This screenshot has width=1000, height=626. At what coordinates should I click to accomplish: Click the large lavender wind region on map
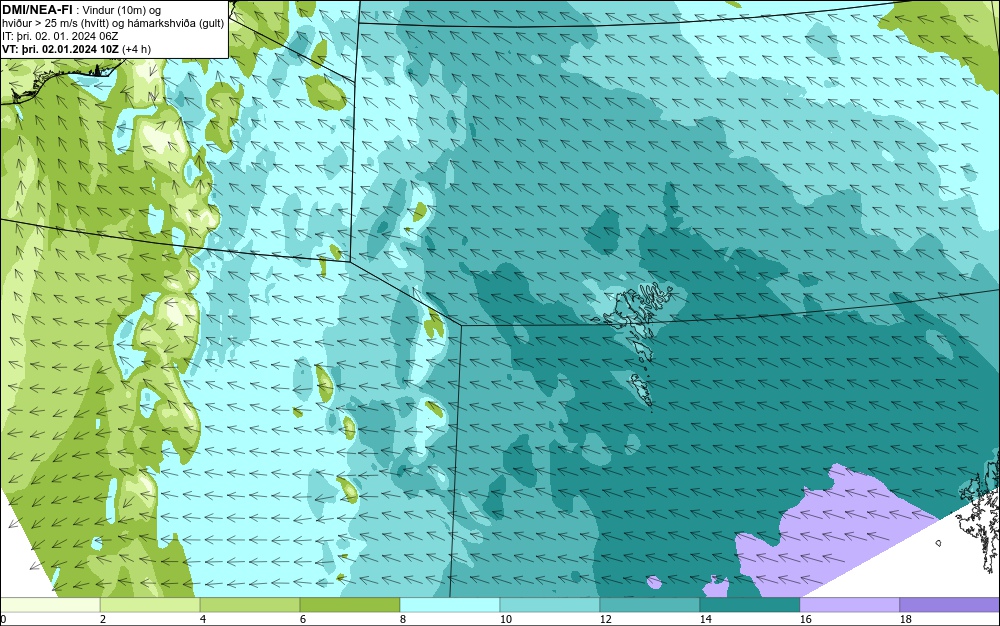point(835,532)
